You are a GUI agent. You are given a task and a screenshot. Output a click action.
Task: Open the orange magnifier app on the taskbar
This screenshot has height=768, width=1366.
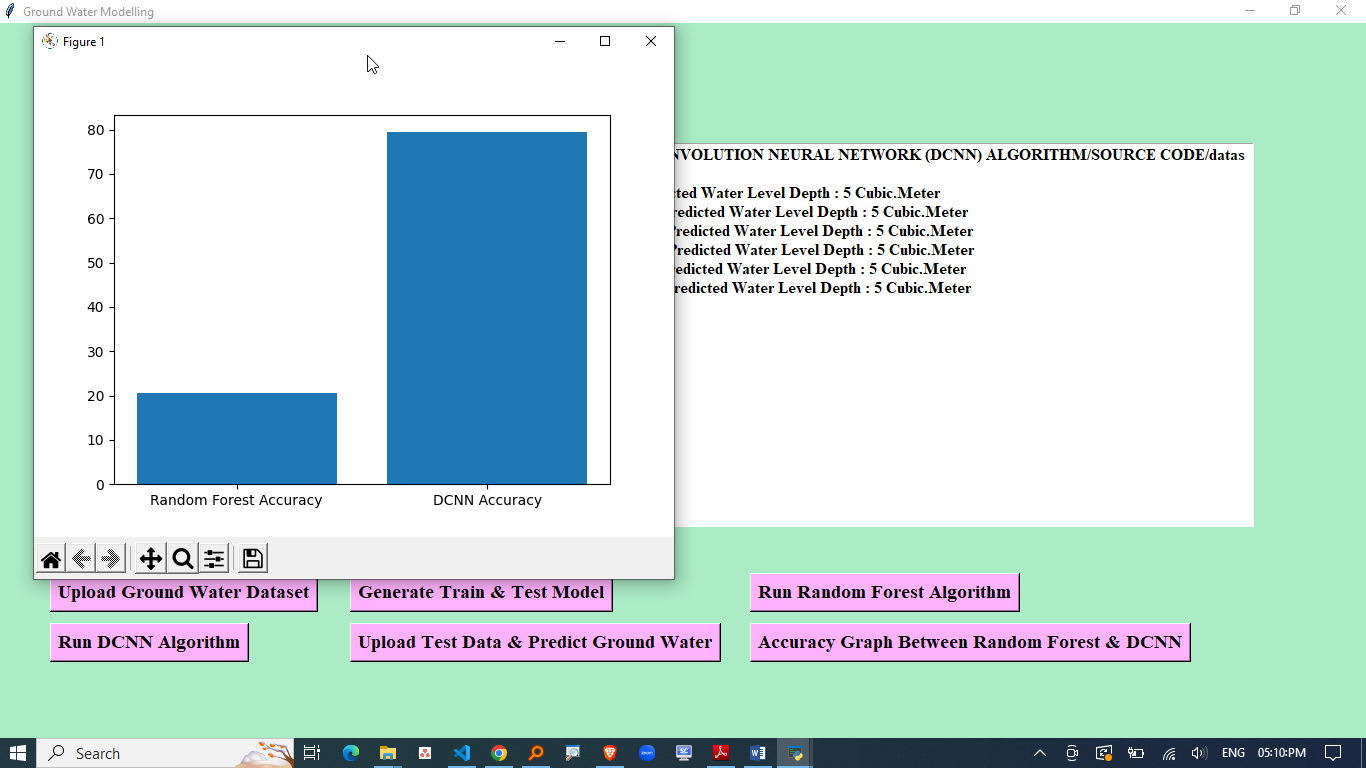click(536, 753)
